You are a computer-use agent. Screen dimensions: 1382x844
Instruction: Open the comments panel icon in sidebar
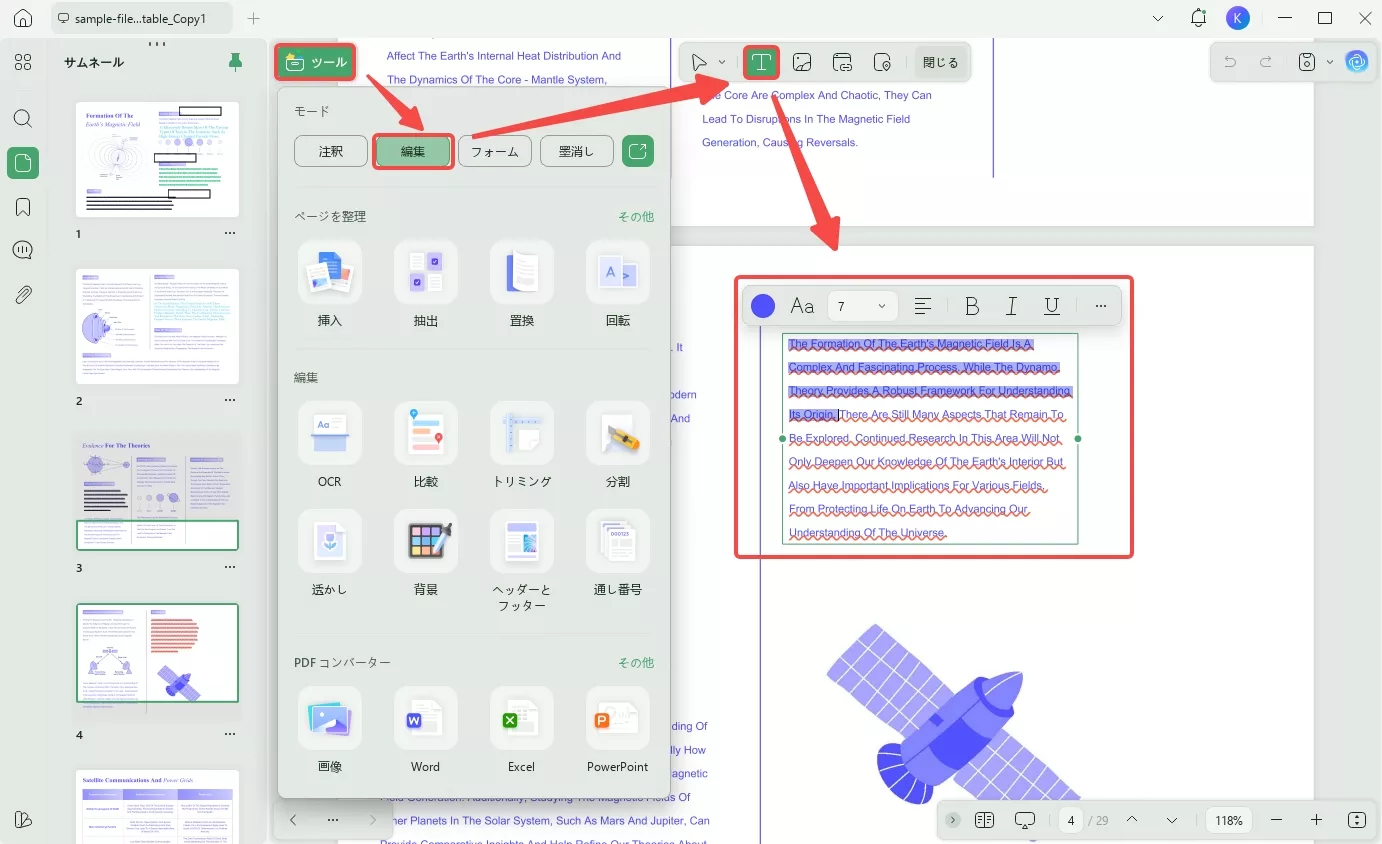point(23,250)
